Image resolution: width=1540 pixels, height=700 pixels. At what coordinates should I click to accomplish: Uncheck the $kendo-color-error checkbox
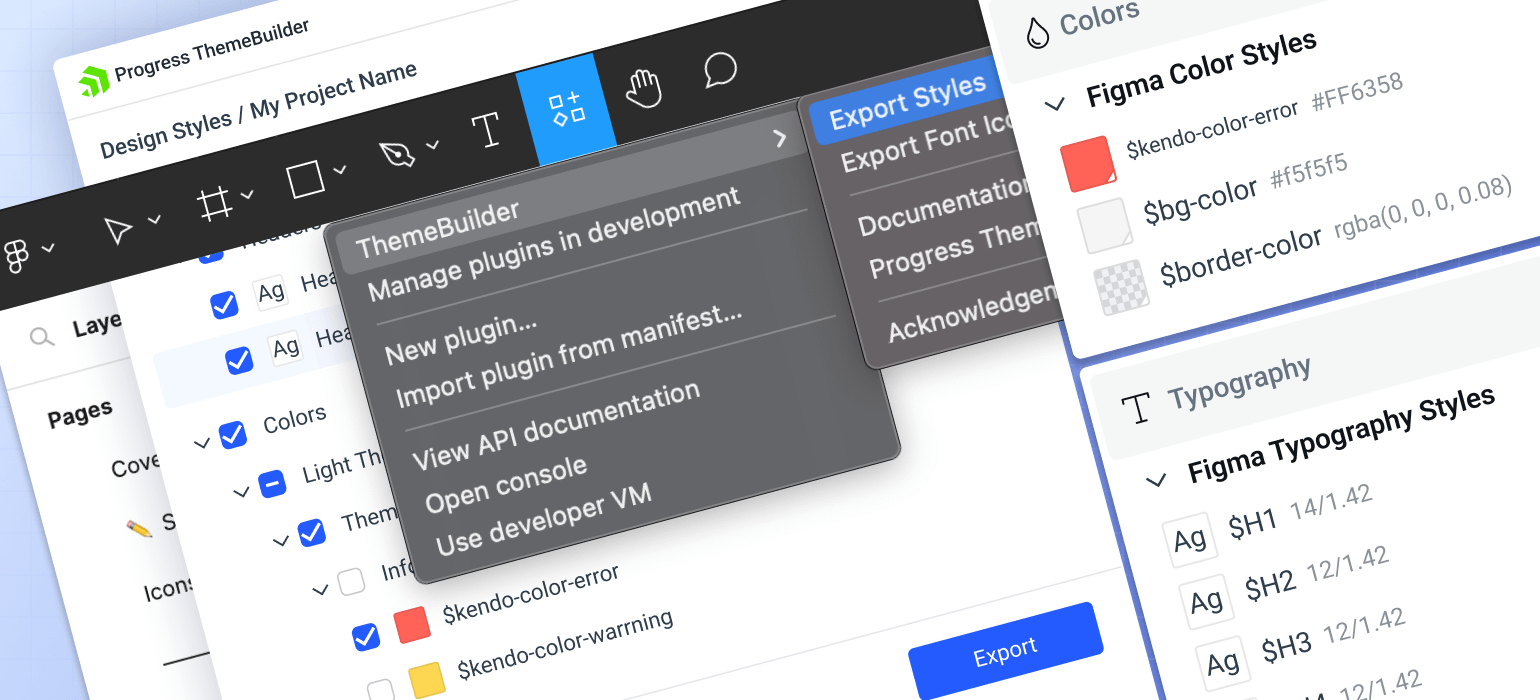coord(366,636)
